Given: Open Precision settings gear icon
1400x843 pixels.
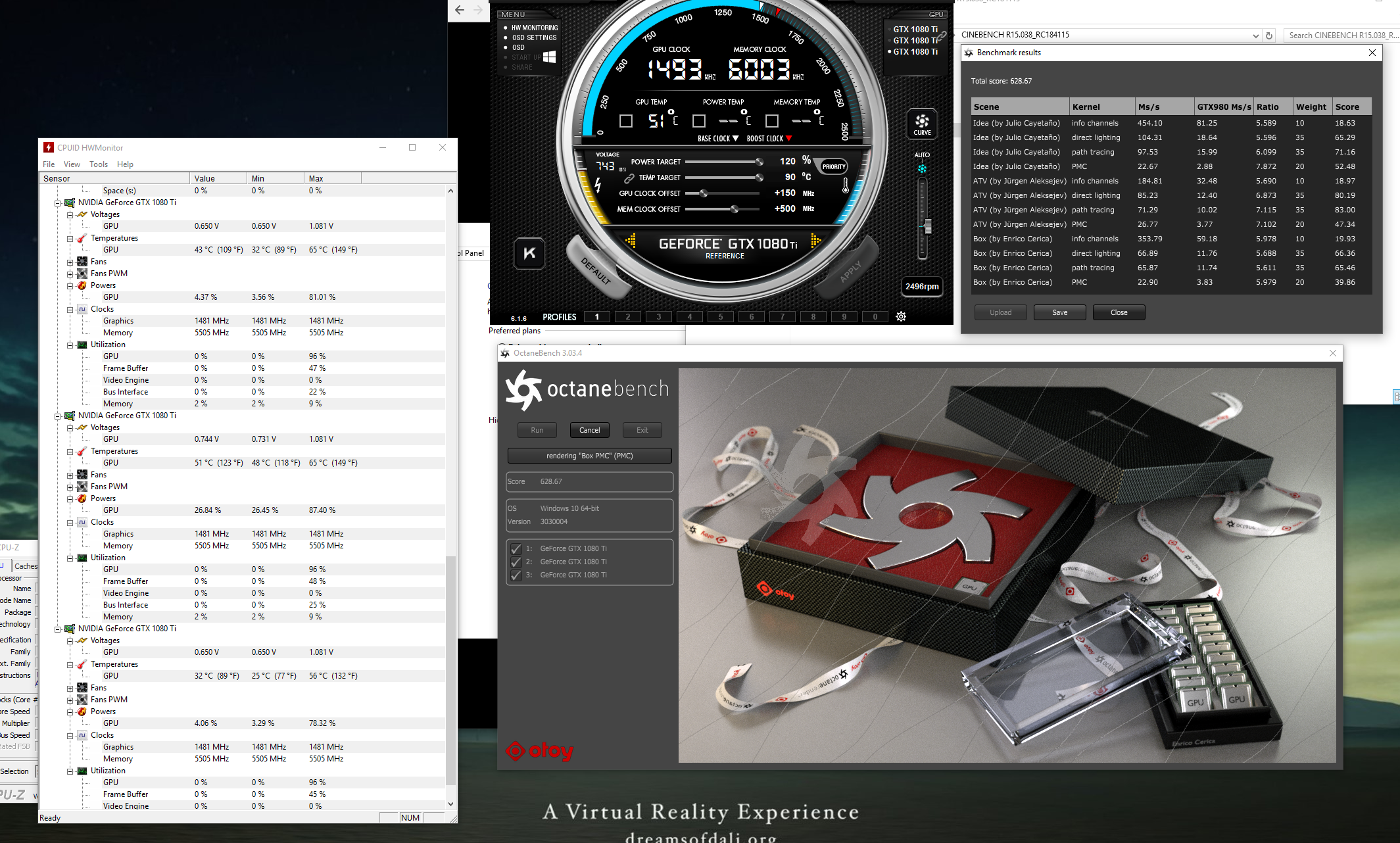Looking at the screenshot, I should 901,317.
